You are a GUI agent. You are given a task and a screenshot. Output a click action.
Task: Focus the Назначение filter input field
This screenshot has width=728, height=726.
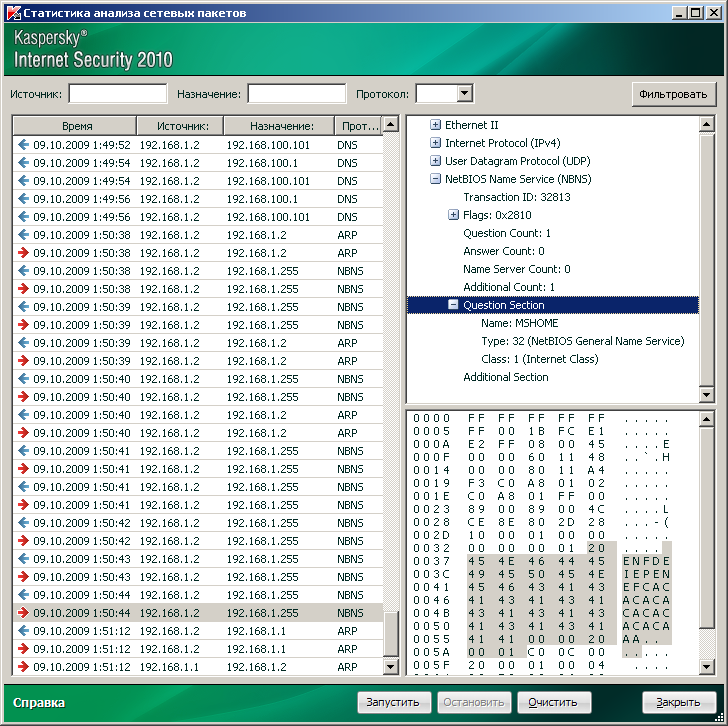[297, 94]
